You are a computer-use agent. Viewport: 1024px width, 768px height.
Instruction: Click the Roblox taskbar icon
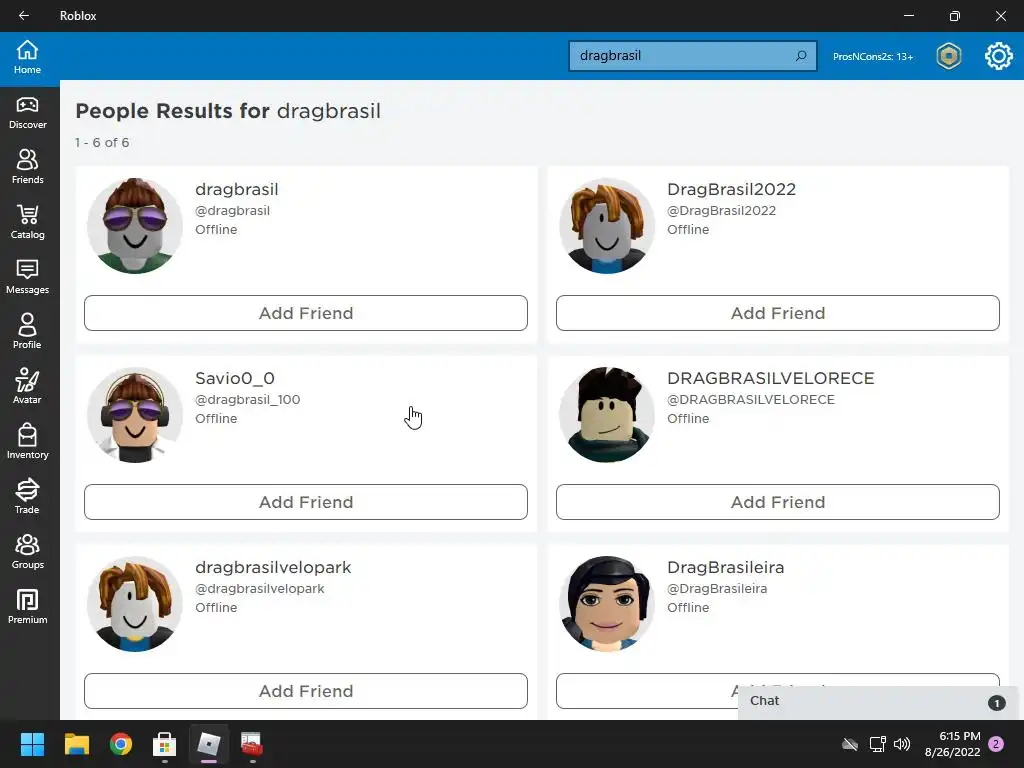pyautogui.click(x=209, y=744)
